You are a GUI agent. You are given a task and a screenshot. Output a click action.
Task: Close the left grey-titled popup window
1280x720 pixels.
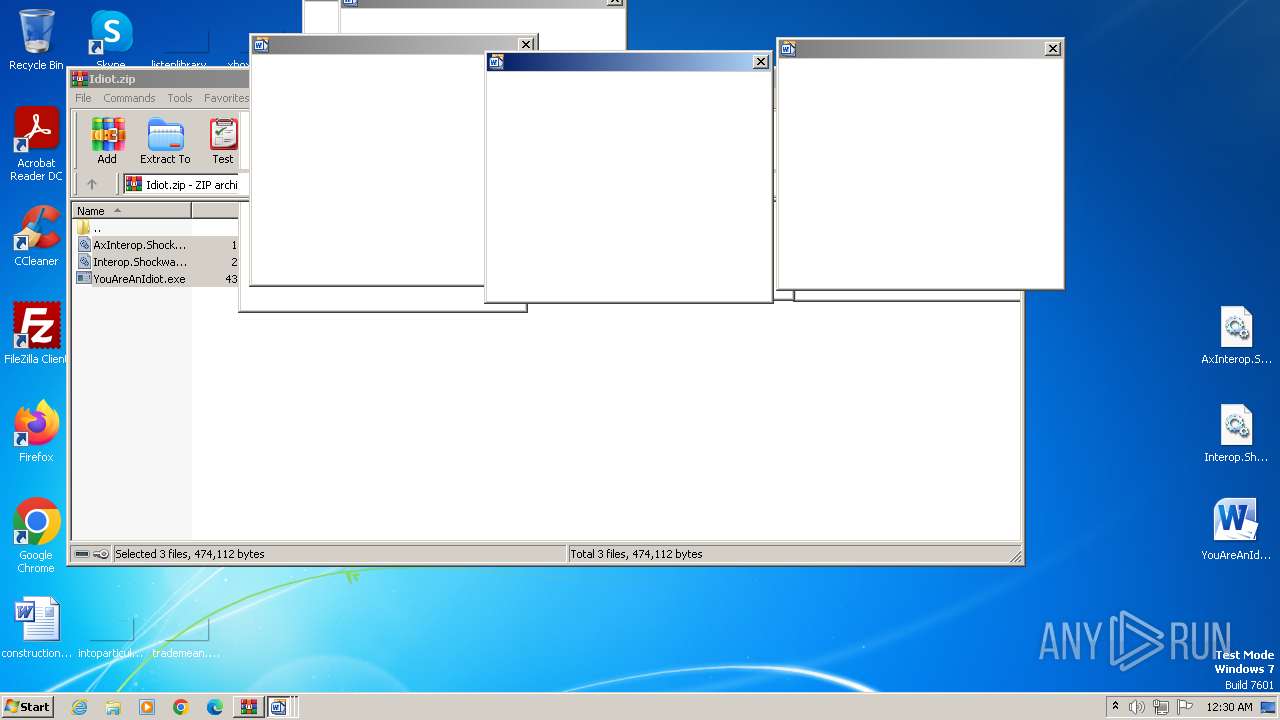point(526,44)
